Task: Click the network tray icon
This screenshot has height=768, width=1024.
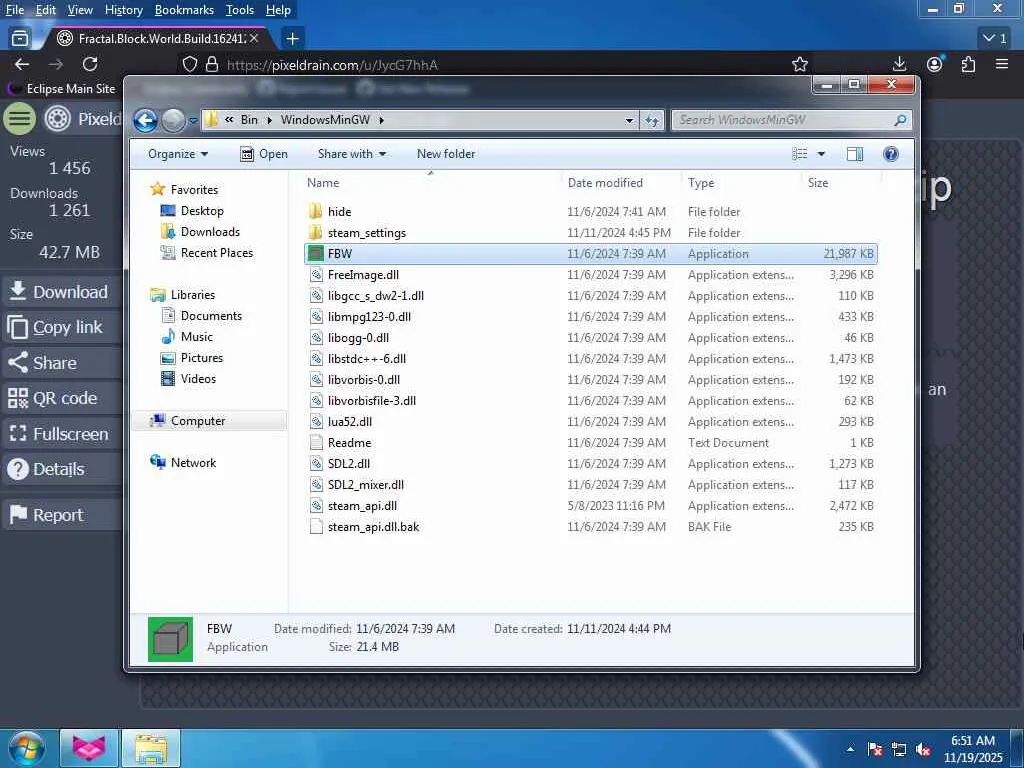Action: (899, 750)
